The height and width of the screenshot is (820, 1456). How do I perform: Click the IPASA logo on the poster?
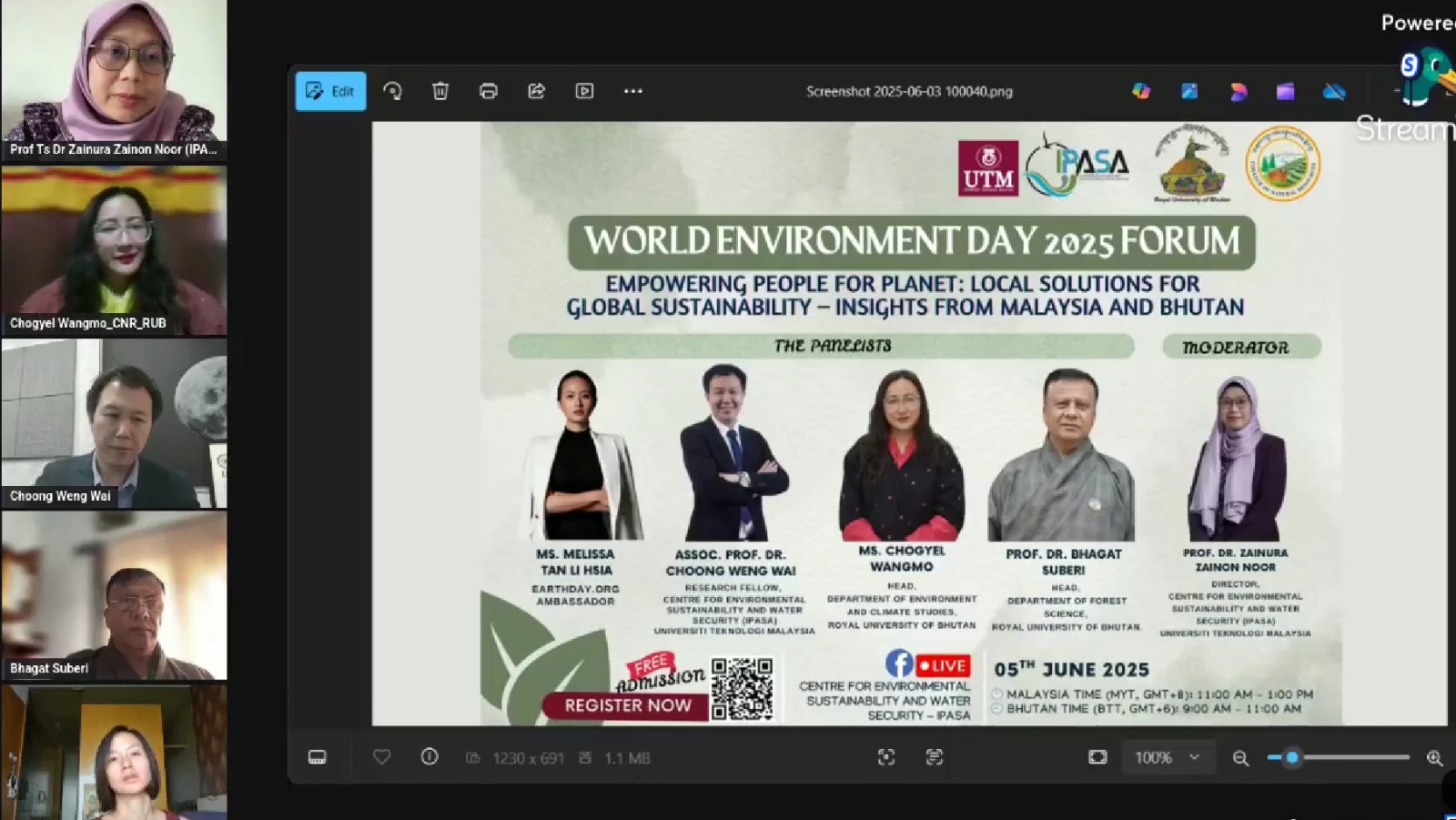click(x=1078, y=166)
